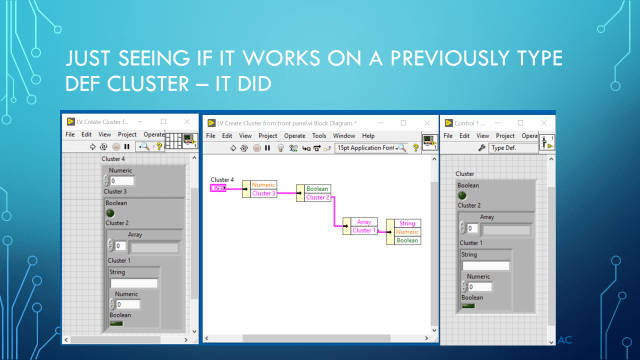This screenshot has width=640, height=360.
Task: Show context help in Block Diagram window
Action: click(x=416, y=148)
